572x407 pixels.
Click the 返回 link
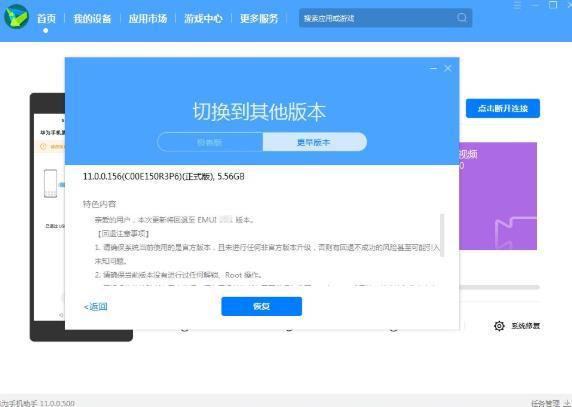point(96,307)
